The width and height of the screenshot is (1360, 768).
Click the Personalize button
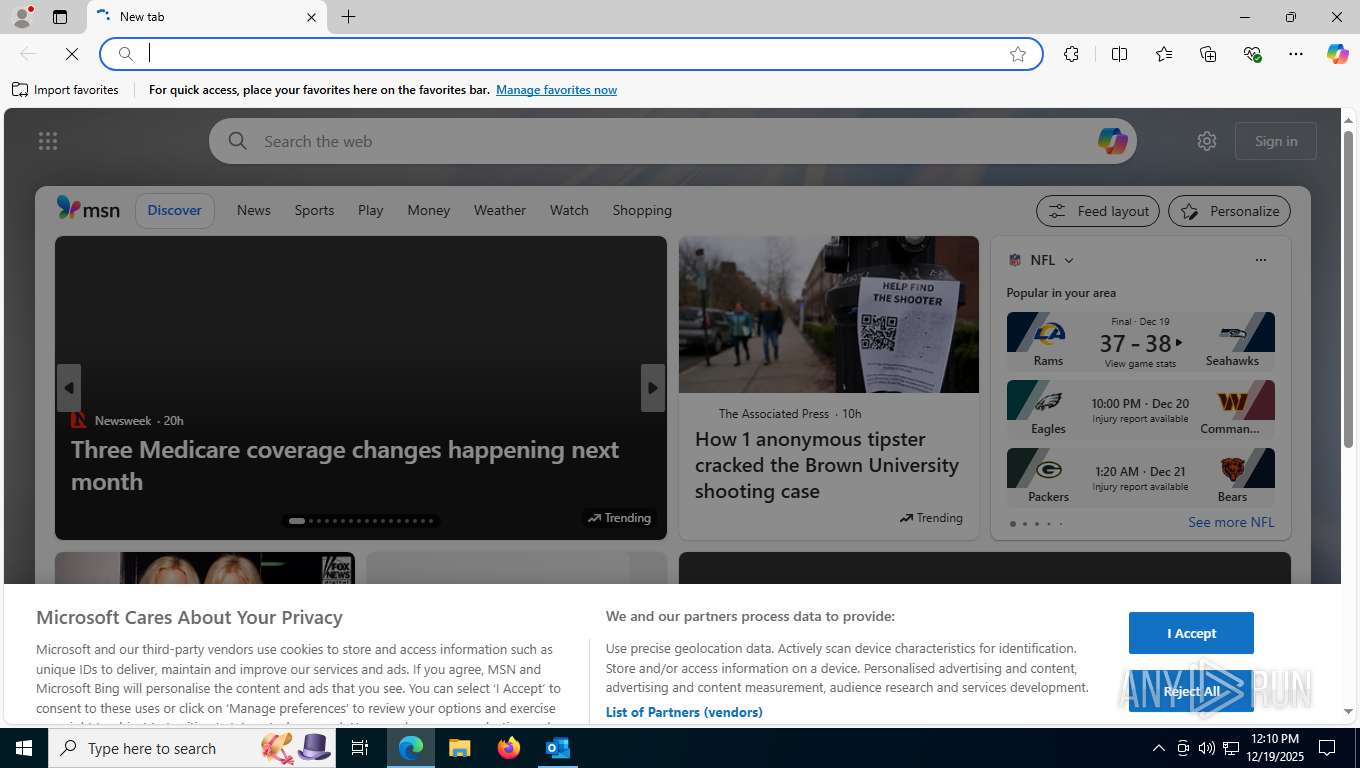[1230, 211]
